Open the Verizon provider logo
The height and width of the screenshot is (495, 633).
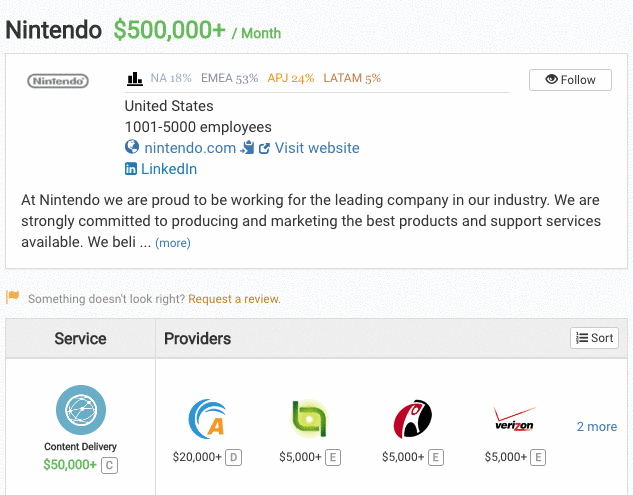[515, 419]
